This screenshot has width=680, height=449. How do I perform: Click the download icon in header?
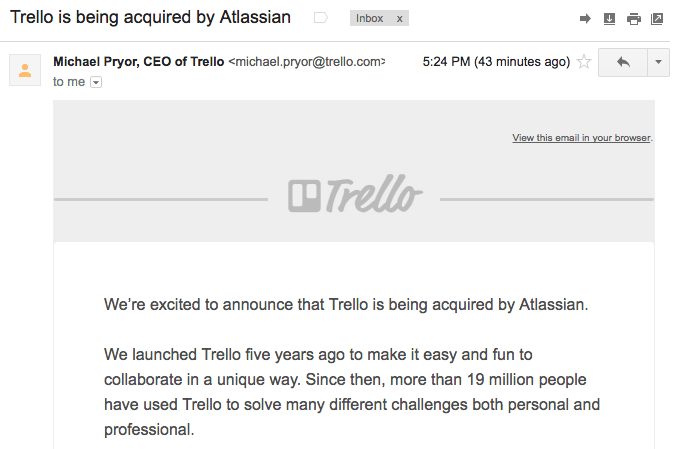610,19
